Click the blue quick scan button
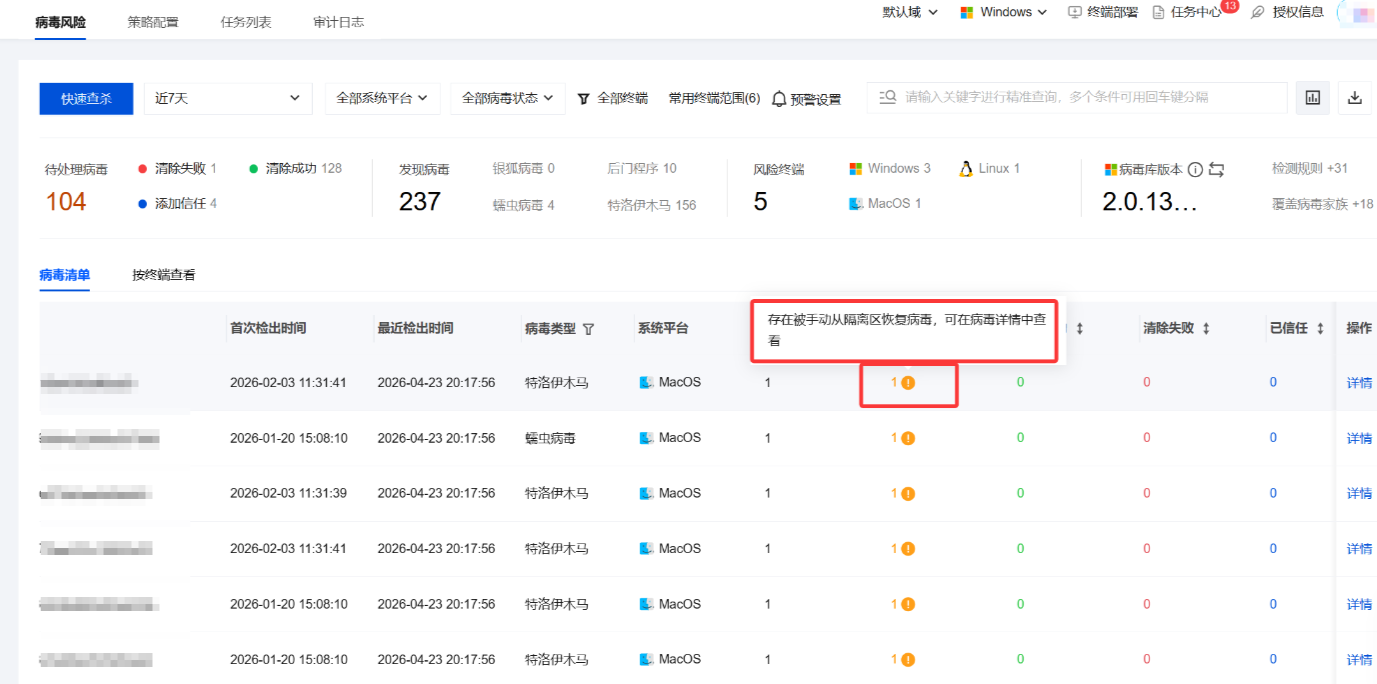Viewport: 1377px width, 684px height. coord(86,98)
